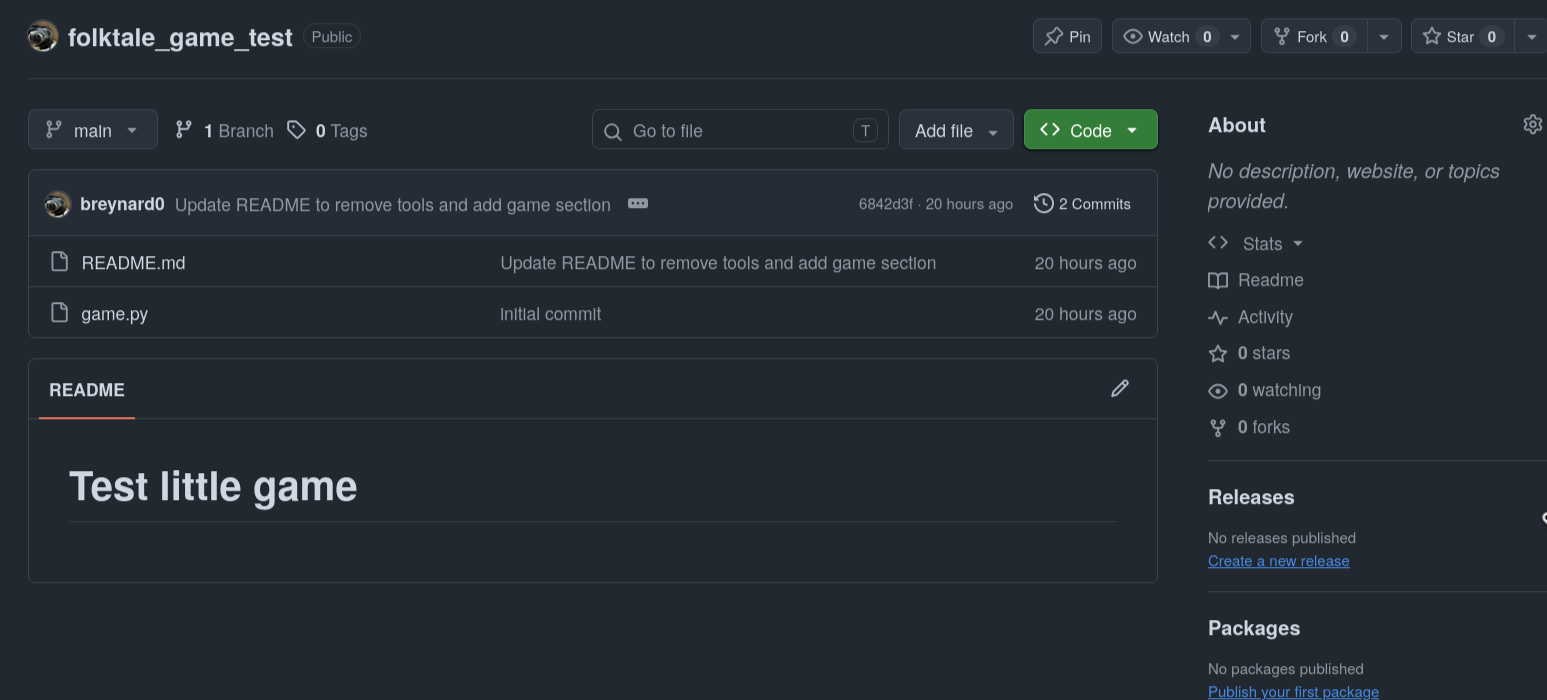Open the Fork options dropdown arrow
Image resolution: width=1547 pixels, height=700 pixels.
(x=1384, y=36)
